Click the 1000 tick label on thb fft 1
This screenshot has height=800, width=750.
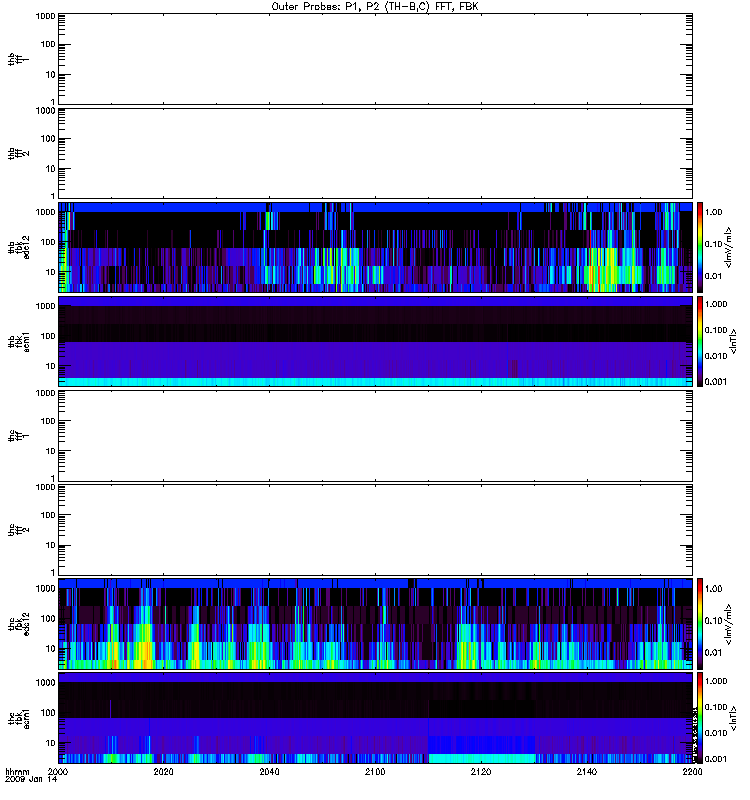click(x=45, y=17)
